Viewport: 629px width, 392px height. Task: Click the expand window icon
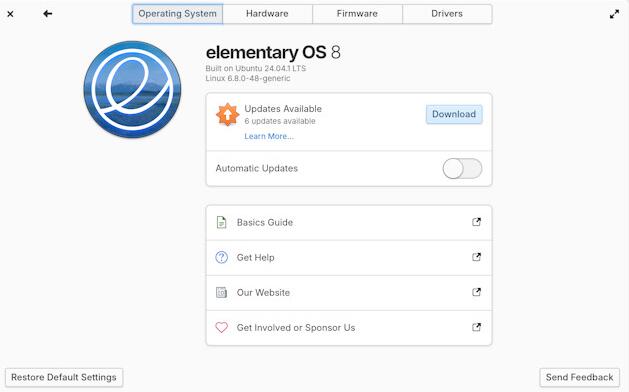coord(614,14)
